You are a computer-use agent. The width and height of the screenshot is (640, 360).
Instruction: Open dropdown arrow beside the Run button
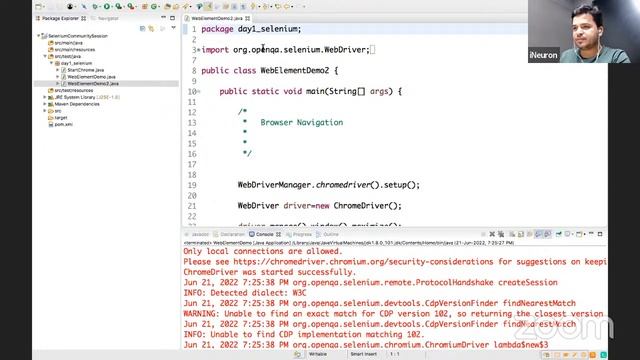point(111,7)
